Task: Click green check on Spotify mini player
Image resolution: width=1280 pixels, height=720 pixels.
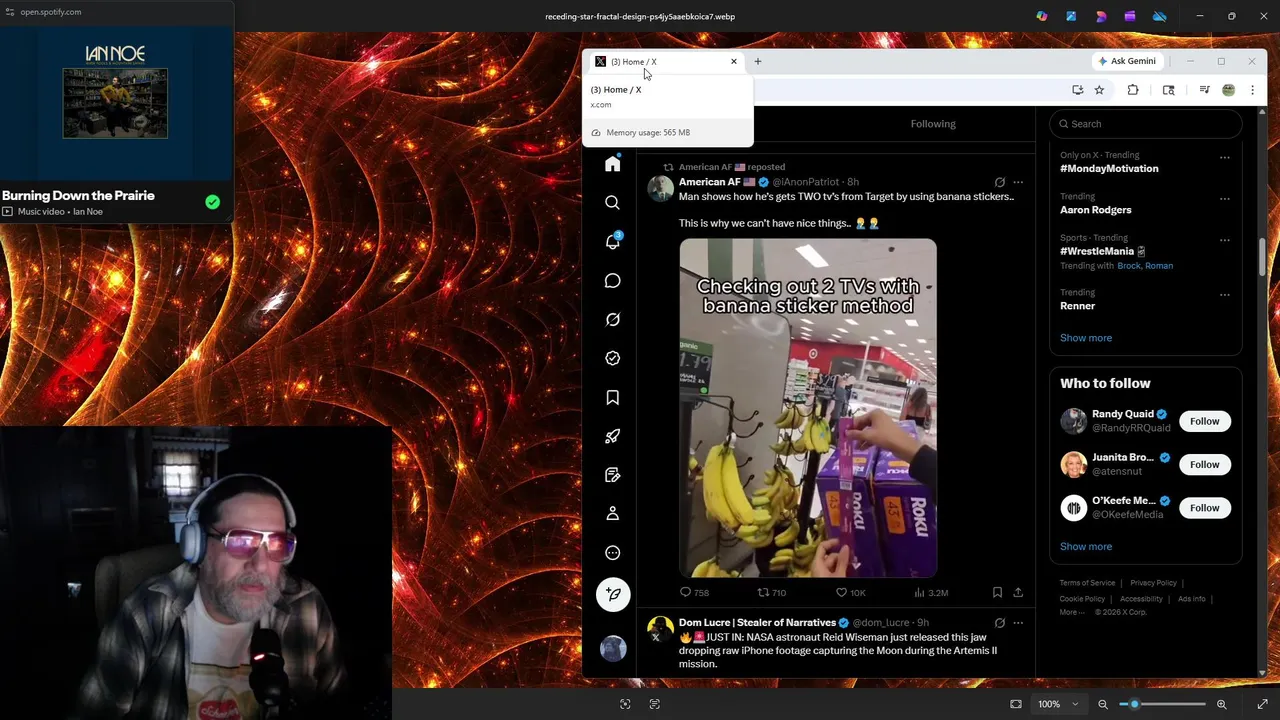Action: pyautogui.click(x=212, y=202)
